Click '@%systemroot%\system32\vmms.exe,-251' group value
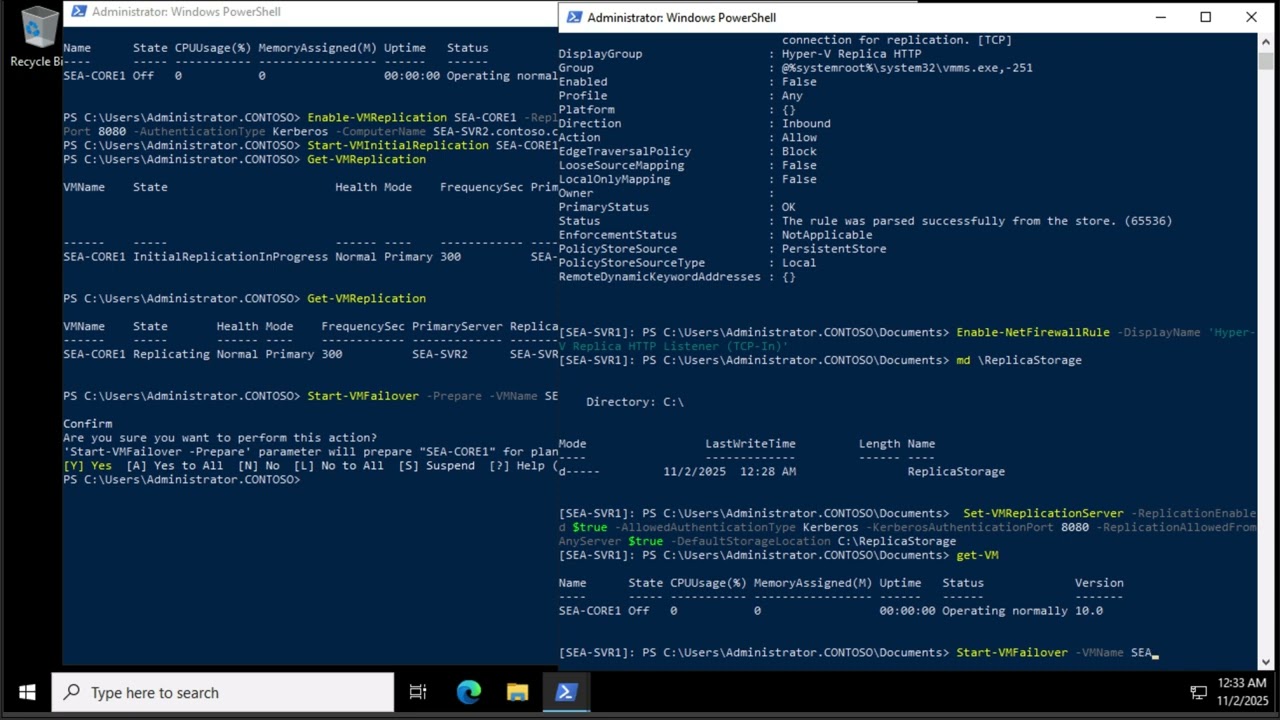Screen dimensions: 1280x720 (x=907, y=68)
